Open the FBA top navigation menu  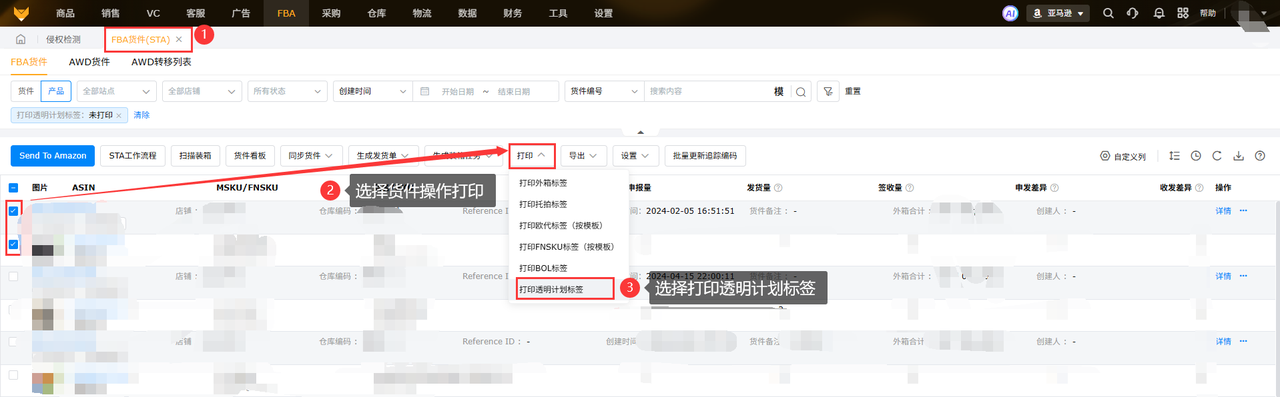click(286, 13)
